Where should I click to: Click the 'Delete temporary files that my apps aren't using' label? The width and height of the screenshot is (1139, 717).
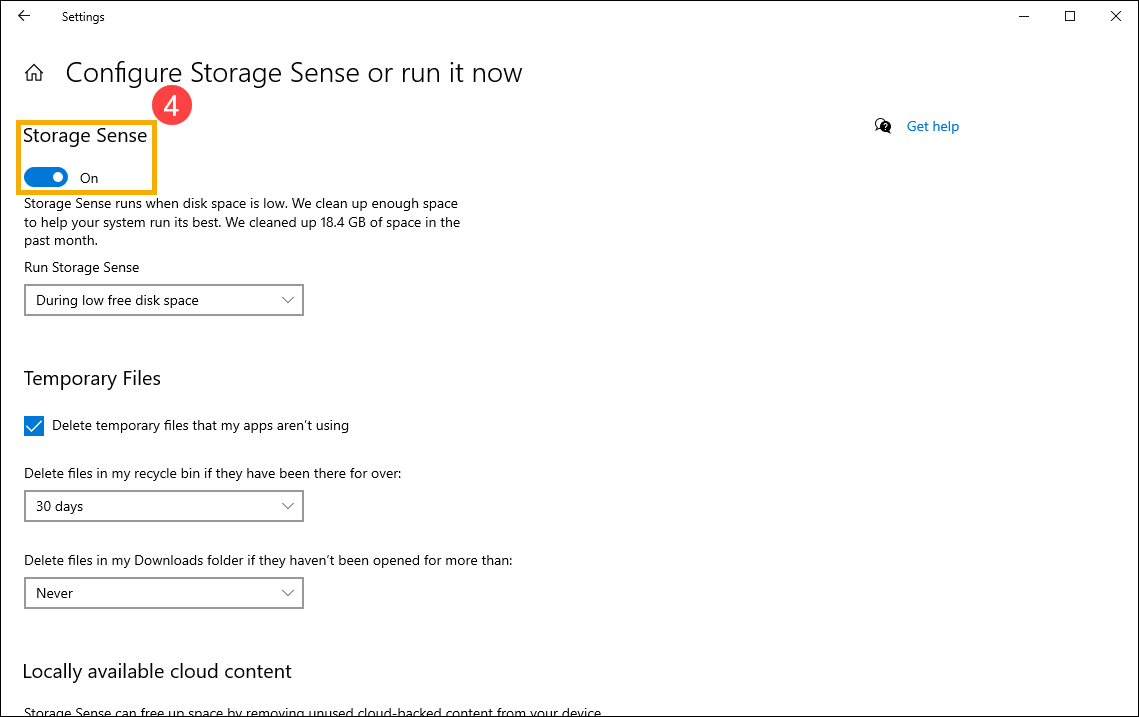pyautogui.click(x=200, y=425)
